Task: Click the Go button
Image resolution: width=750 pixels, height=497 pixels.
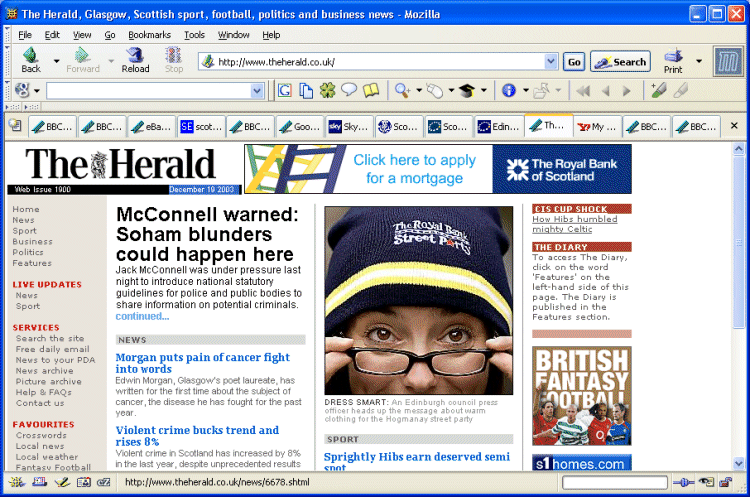Action: 574,62
